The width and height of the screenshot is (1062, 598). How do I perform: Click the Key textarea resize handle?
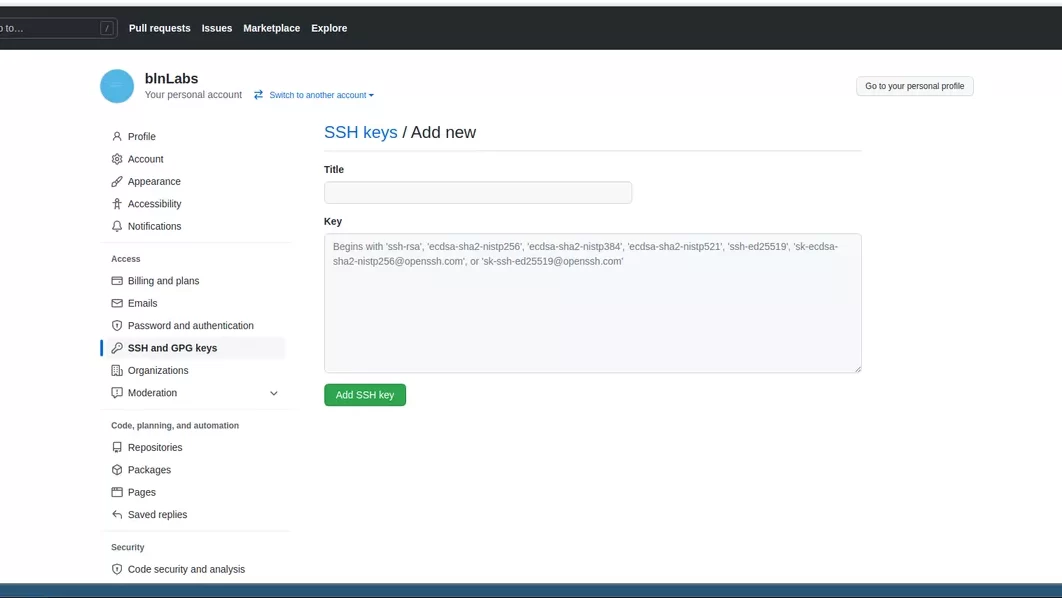(857, 368)
